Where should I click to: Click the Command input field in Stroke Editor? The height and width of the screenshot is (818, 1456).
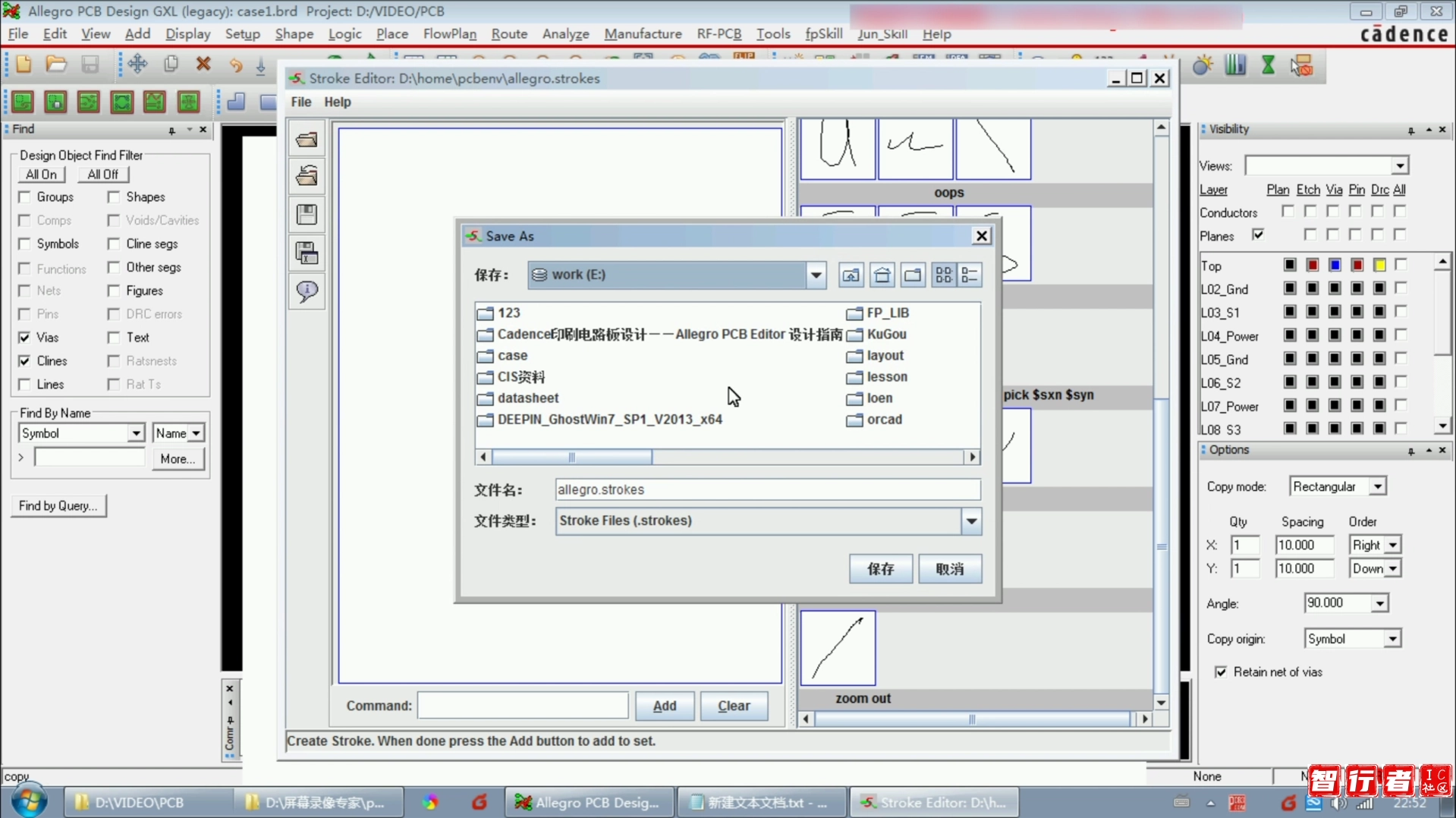523,706
